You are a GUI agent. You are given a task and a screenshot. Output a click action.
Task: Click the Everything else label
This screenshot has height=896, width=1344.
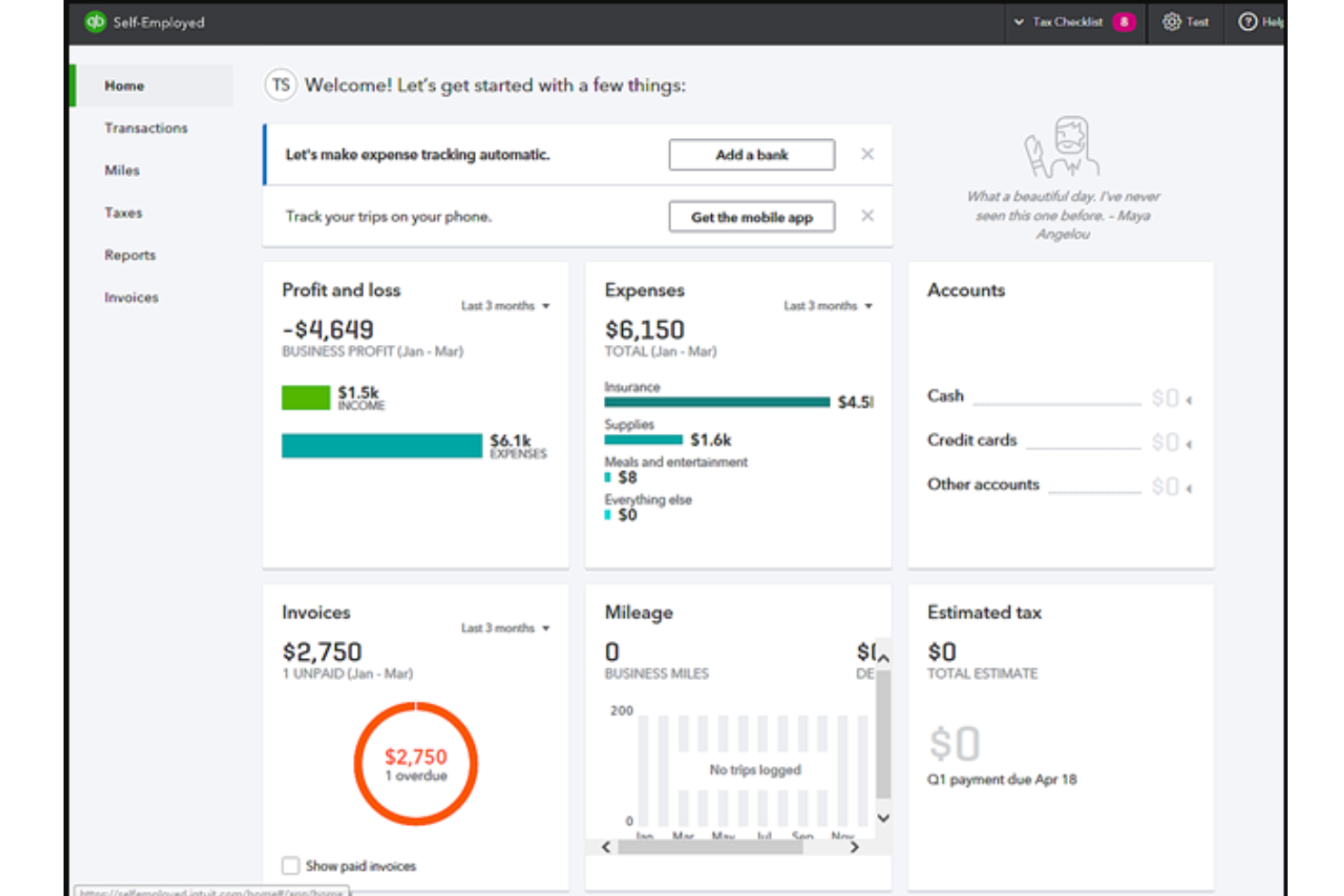[x=648, y=499]
